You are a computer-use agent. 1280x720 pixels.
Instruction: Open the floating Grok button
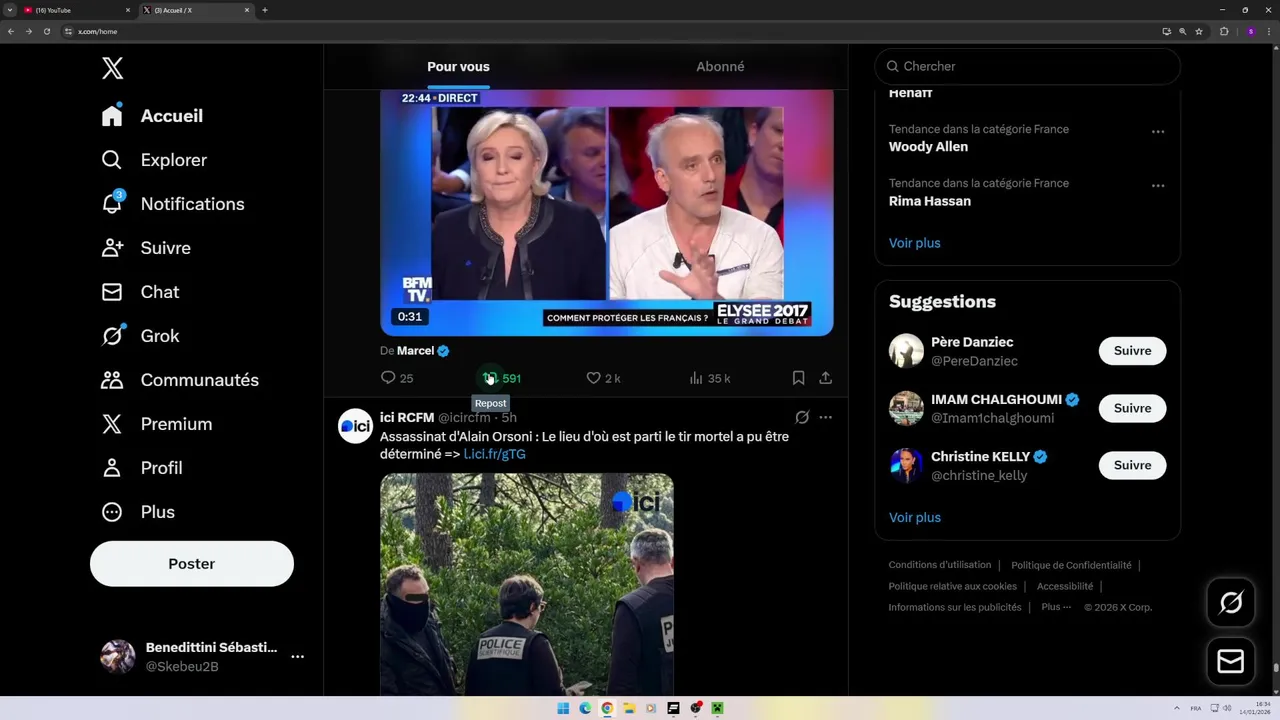point(1231,602)
